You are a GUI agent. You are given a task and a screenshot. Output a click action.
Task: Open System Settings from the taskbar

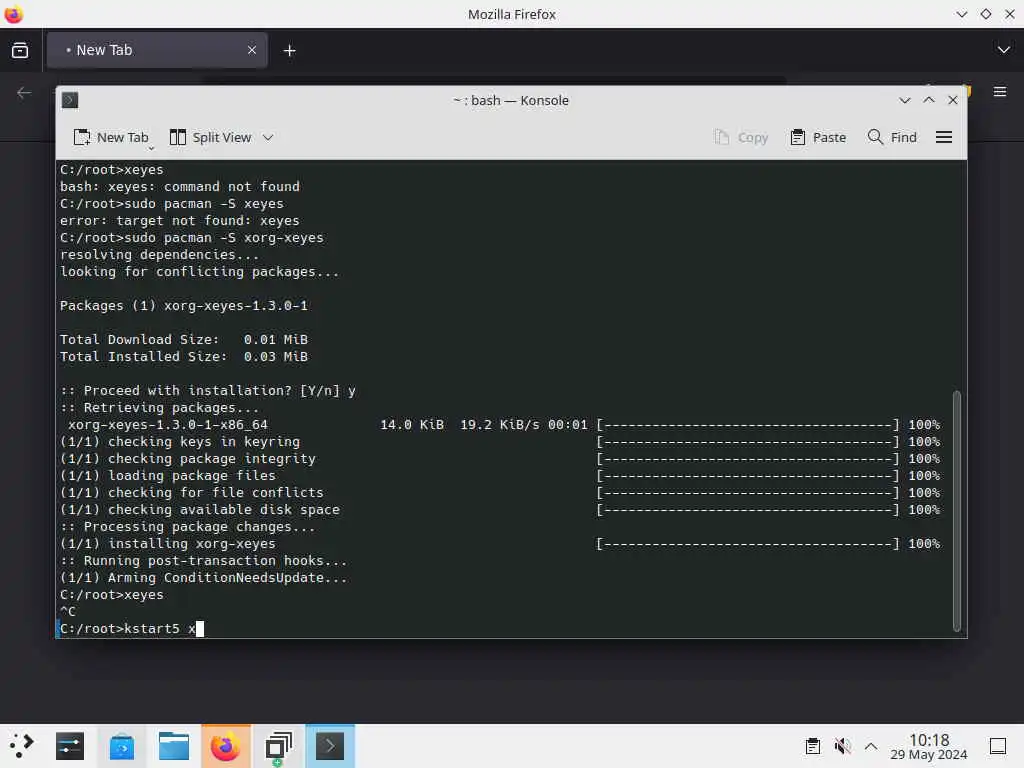point(70,746)
